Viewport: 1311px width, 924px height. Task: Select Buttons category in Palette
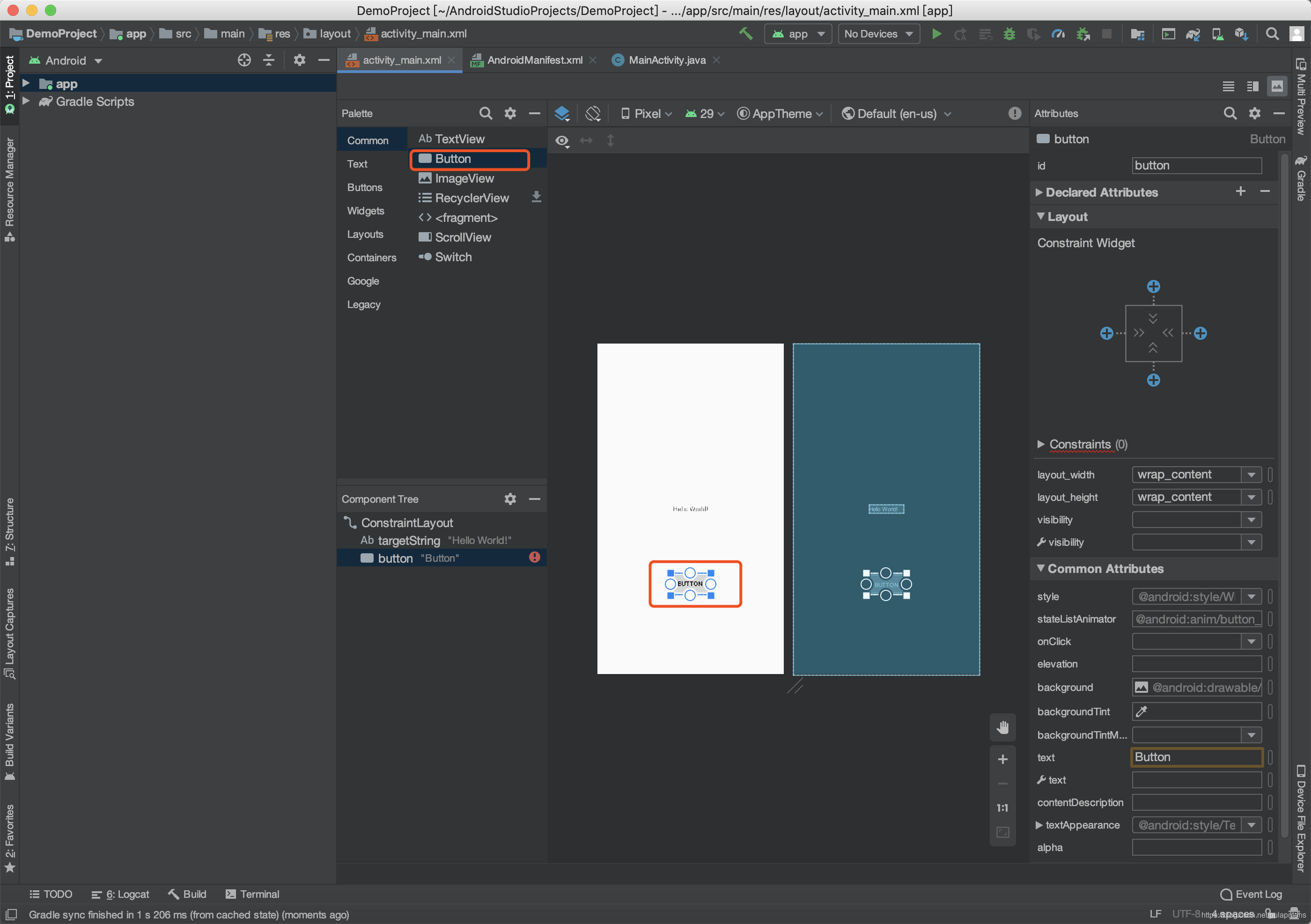click(364, 187)
